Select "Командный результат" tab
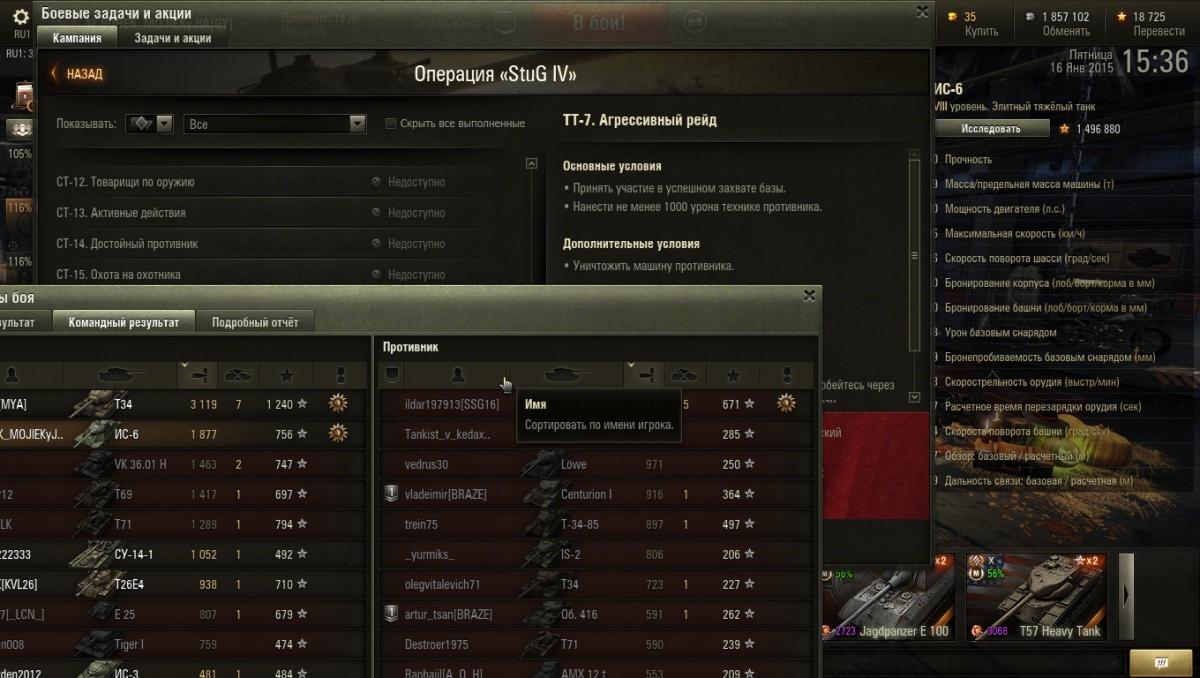Viewport: 1200px width, 678px height. tap(124, 322)
